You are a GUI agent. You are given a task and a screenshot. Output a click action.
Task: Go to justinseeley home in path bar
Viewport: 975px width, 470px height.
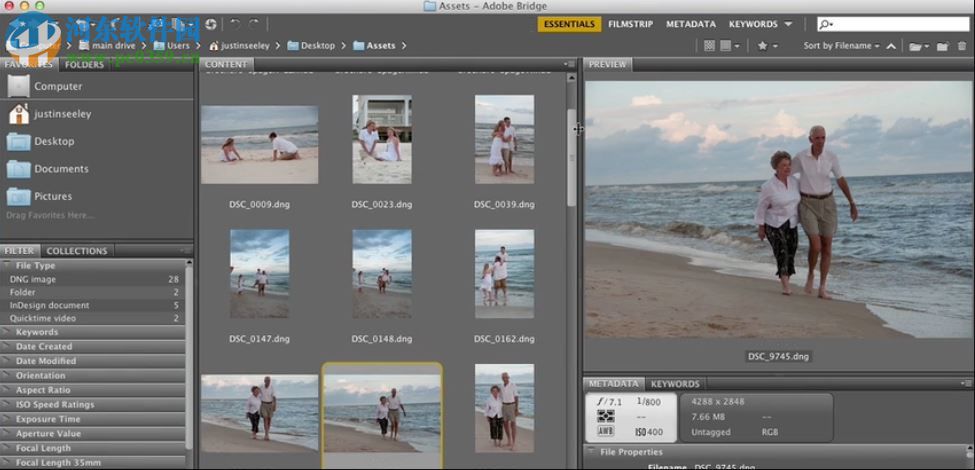(x=239, y=45)
